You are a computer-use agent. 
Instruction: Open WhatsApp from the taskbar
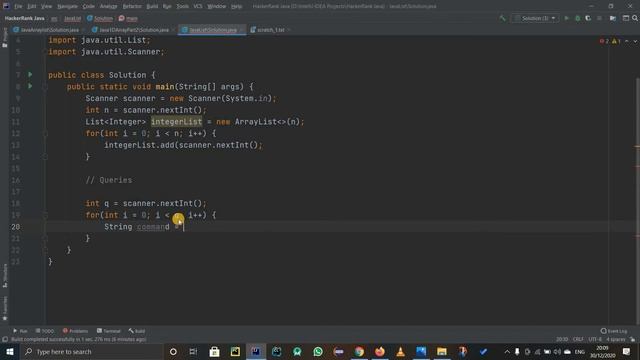point(318,351)
